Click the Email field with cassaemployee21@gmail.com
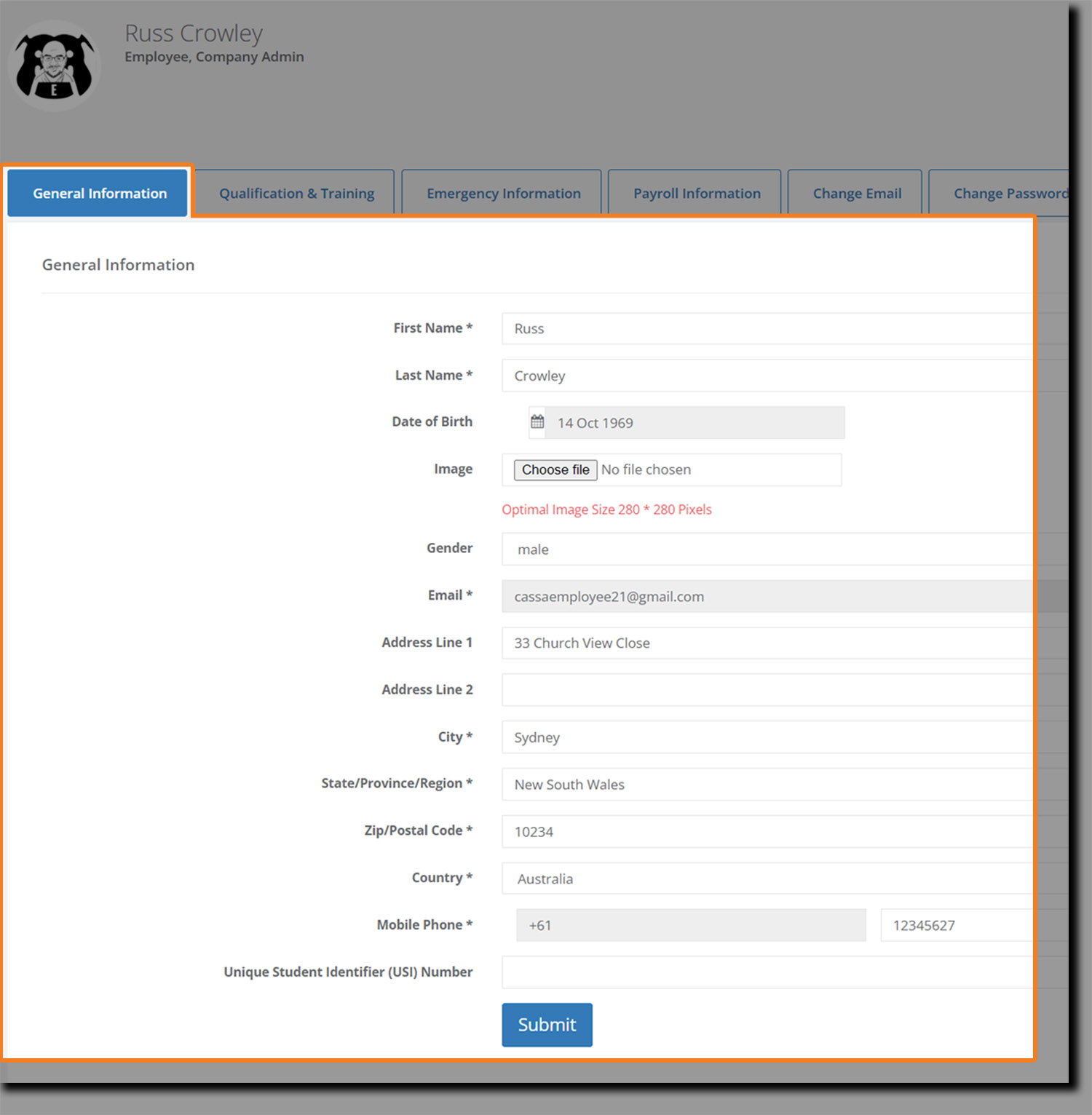This screenshot has height=1115, width=1092. [785, 597]
